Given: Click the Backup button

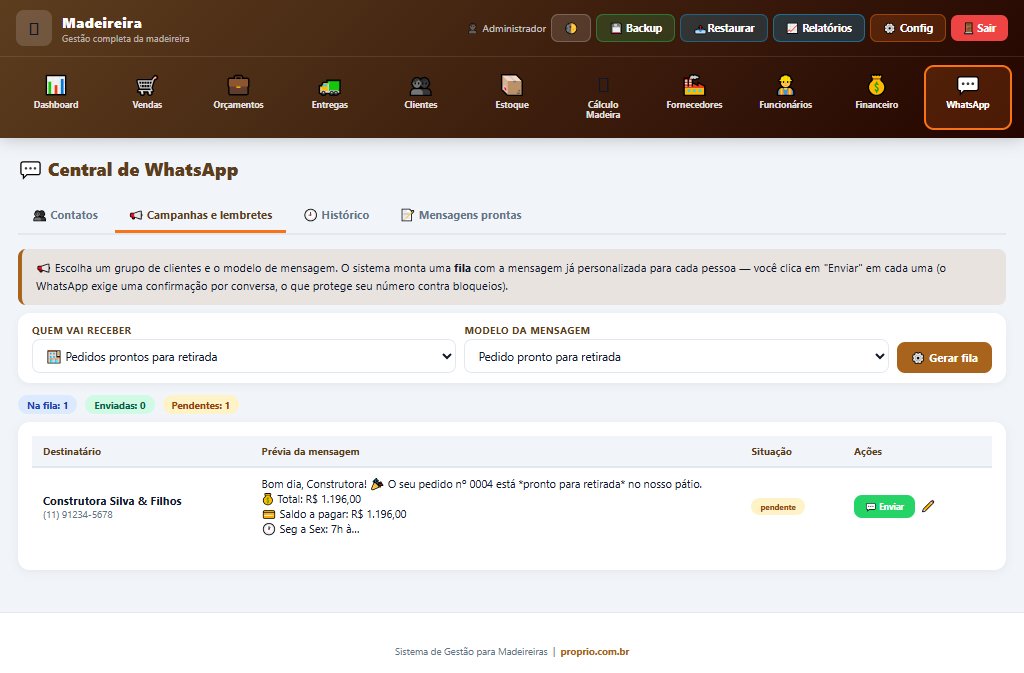Looking at the screenshot, I should [635, 28].
